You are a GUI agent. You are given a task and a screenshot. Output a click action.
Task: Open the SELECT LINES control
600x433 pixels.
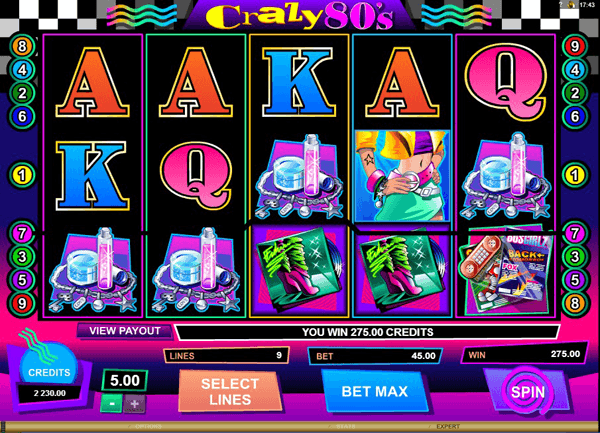pos(230,391)
